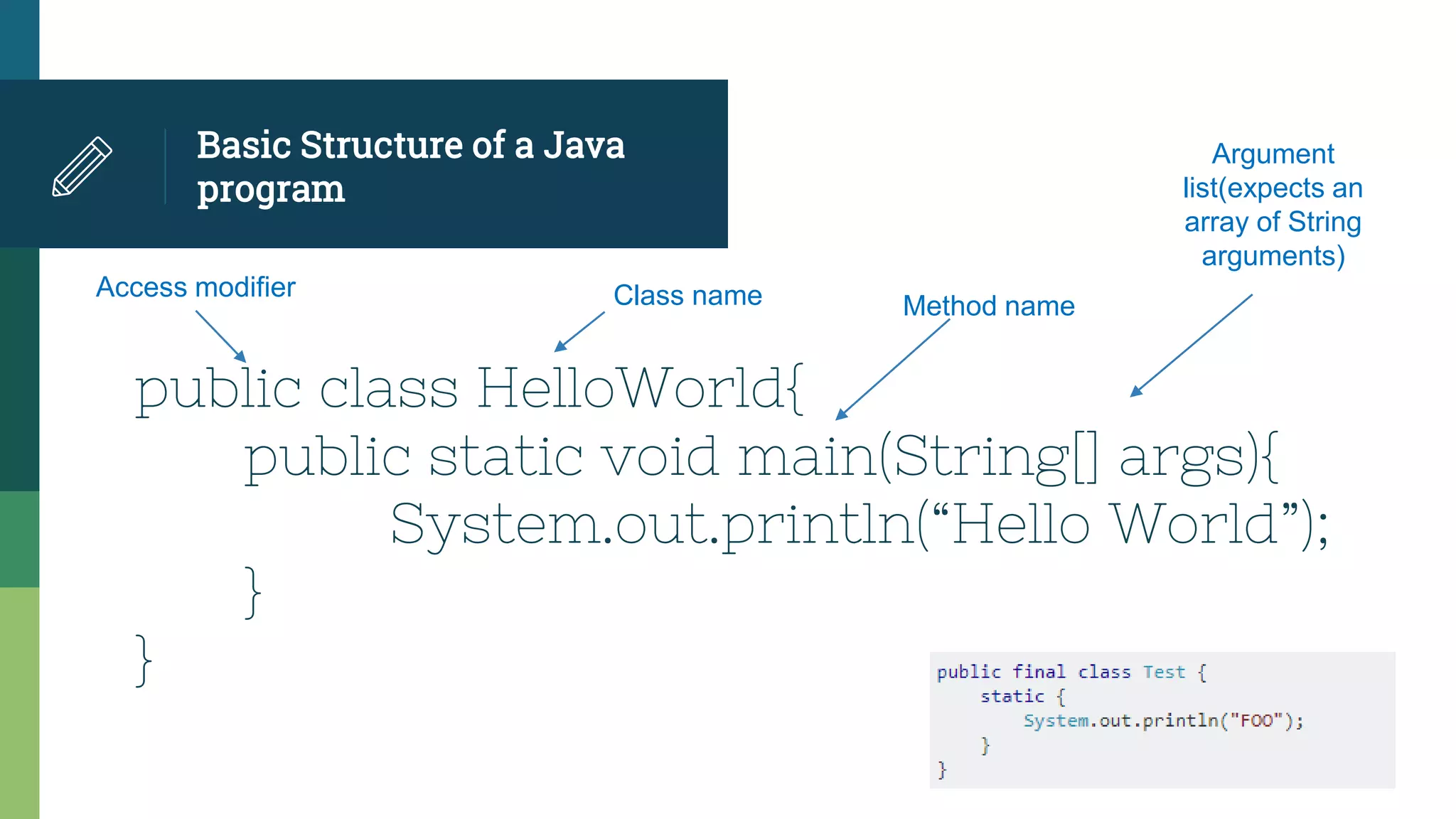
Task: Click 'static' keyword in the large code
Action: click(506, 456)
